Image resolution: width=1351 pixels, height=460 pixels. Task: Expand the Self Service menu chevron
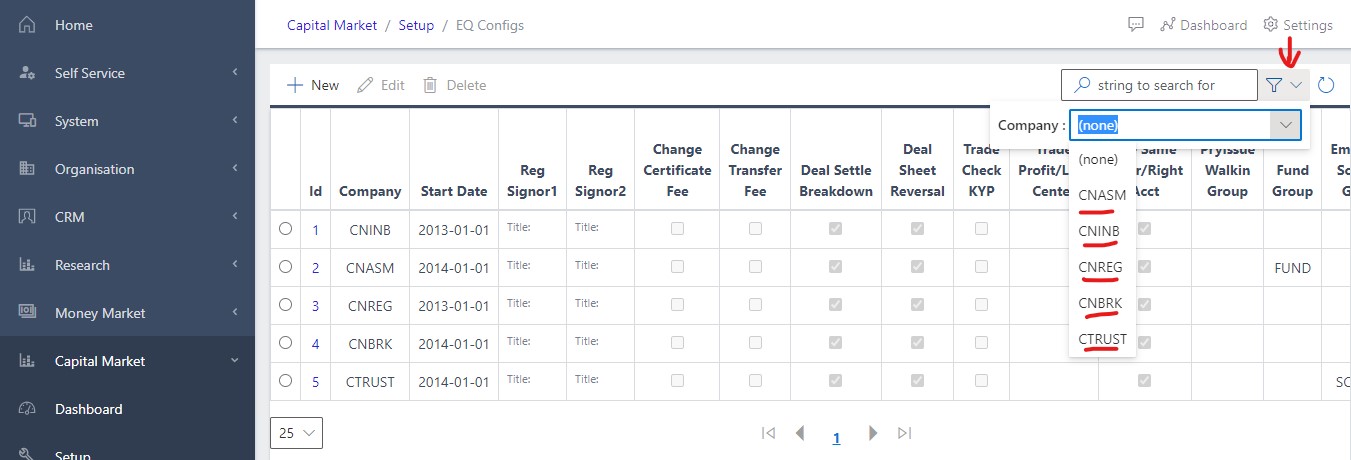coord(234,73)
